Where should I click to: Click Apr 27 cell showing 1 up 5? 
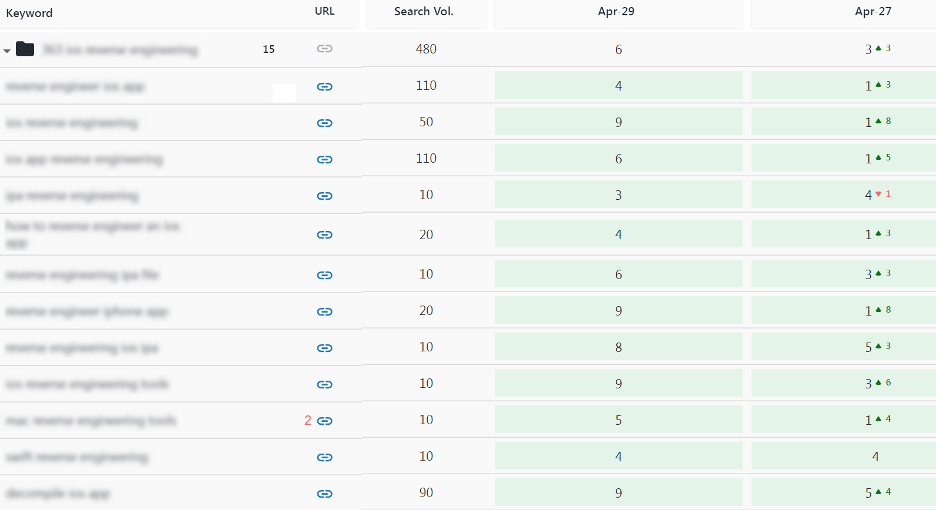[843, 158]
